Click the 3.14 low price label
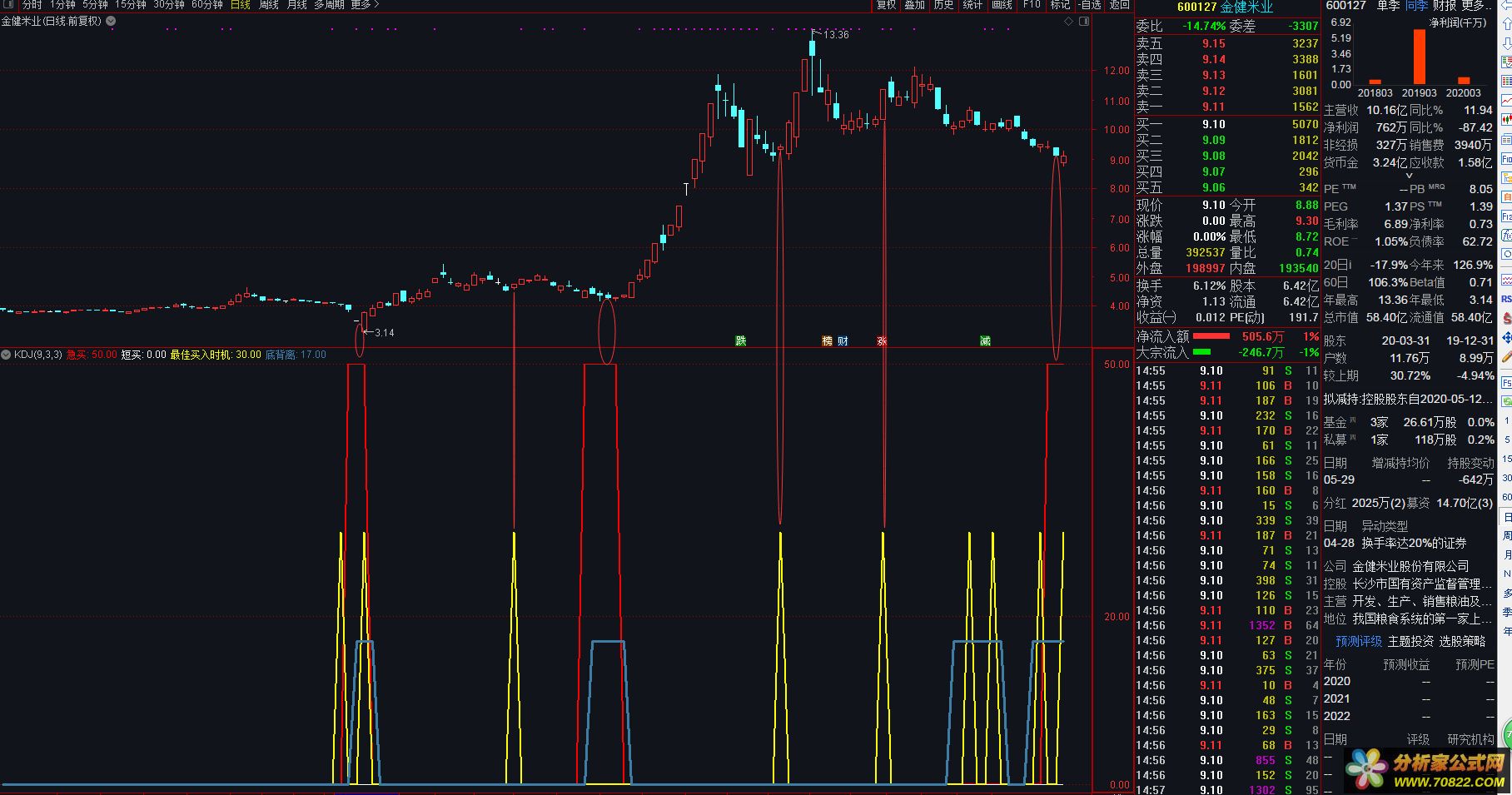The image size is (1512, 795). pyautogui.click(x=384, y=333)
